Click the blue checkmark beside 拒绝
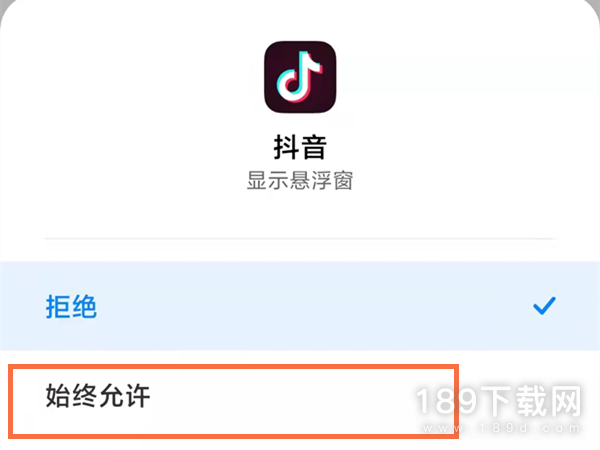Screen dimensions: 600x450 544,306
